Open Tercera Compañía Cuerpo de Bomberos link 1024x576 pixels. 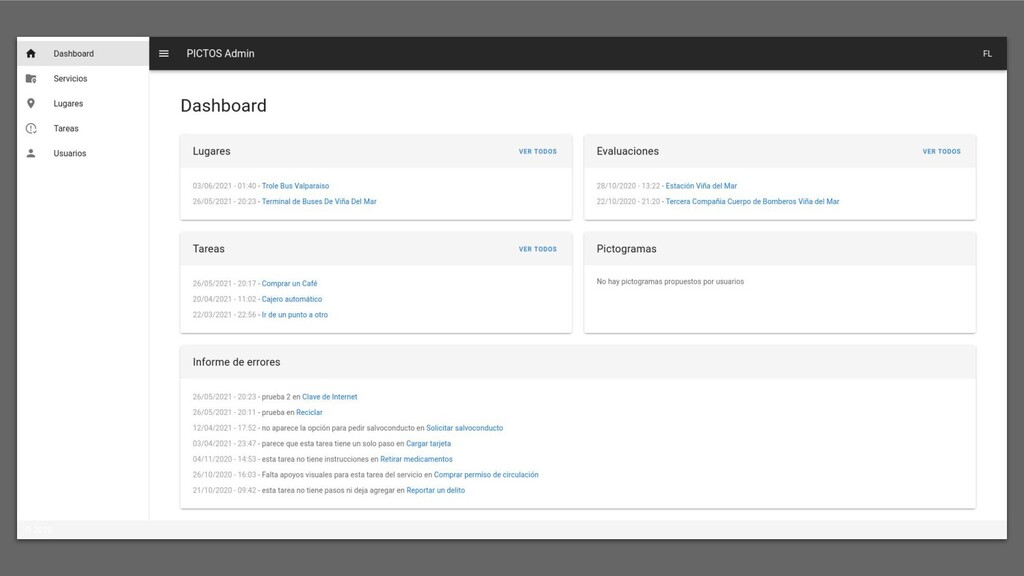coord(752,202)
